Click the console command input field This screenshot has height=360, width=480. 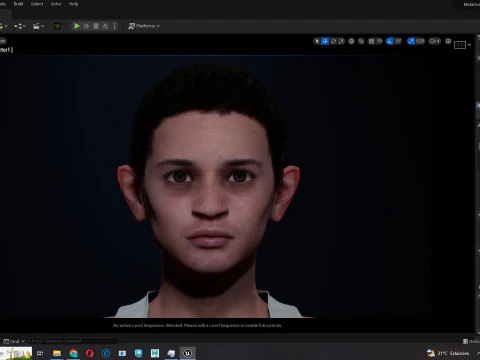pos(73,341)
